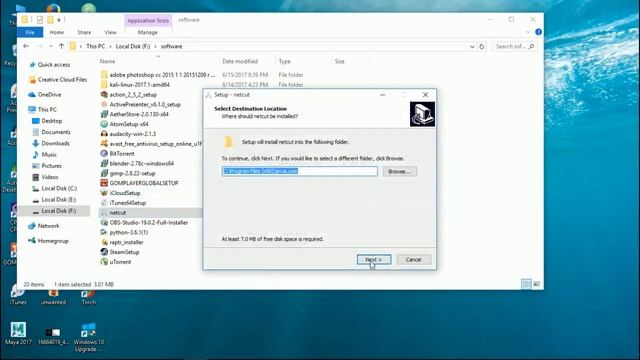Open Maya 2017 desktop shortcut
Viewport: 640px width, 360px height.
[18, 333]
